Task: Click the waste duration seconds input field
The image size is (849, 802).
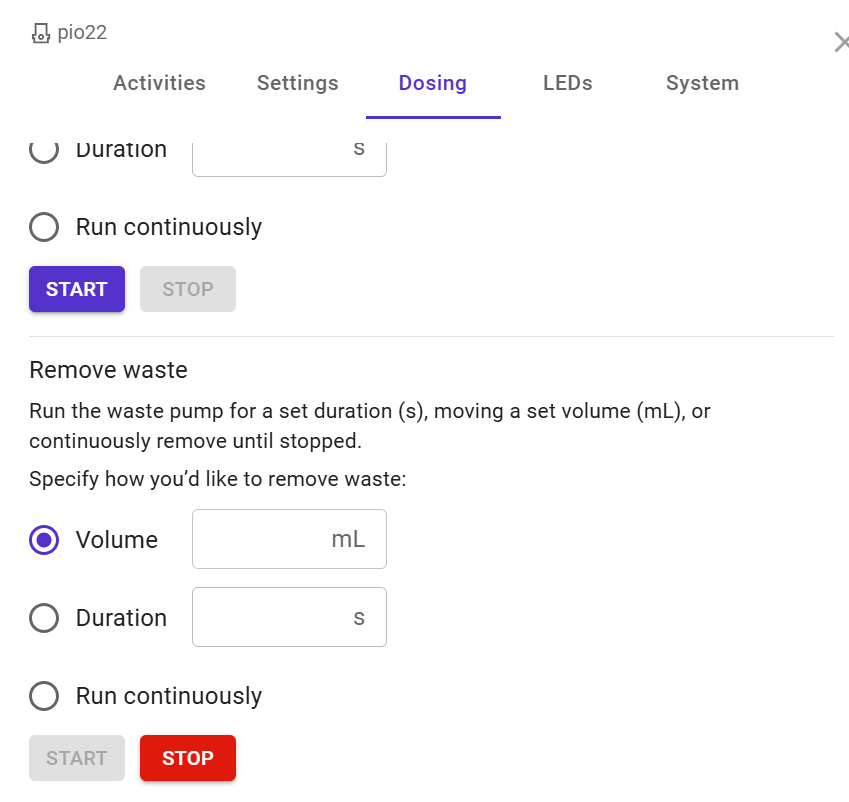Action: [x=270, y=618]
